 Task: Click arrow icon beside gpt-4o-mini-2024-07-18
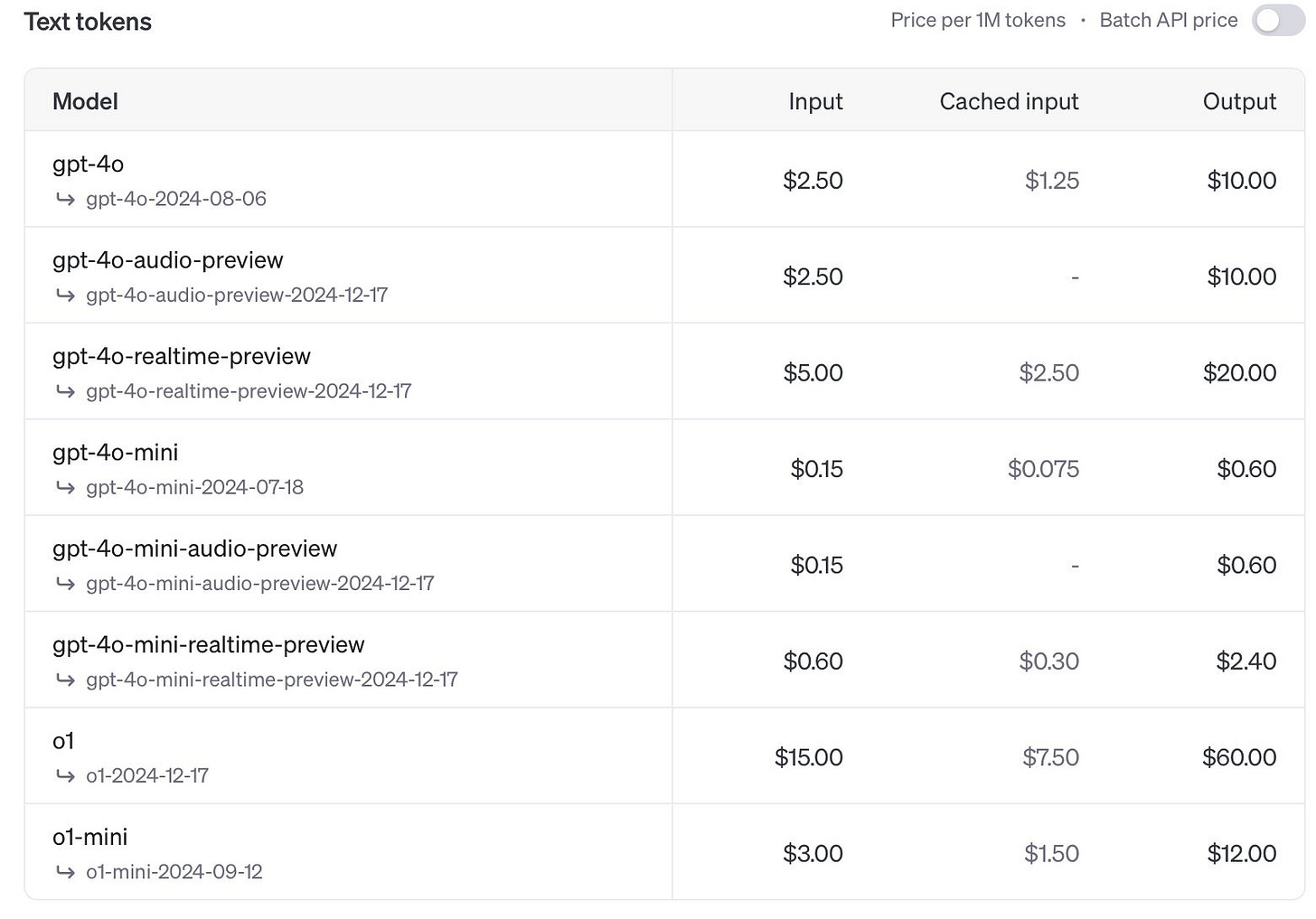65,488
